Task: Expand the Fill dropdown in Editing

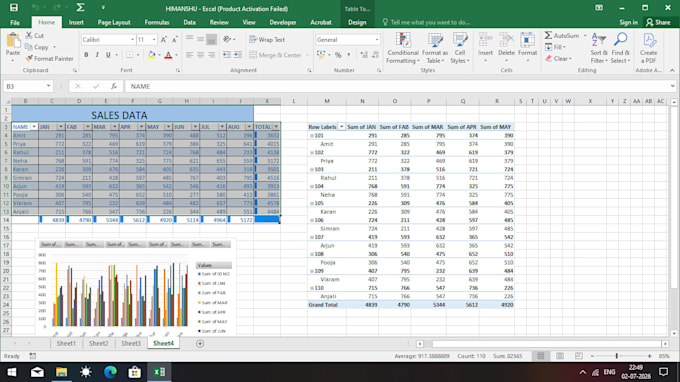Action: 564,47
